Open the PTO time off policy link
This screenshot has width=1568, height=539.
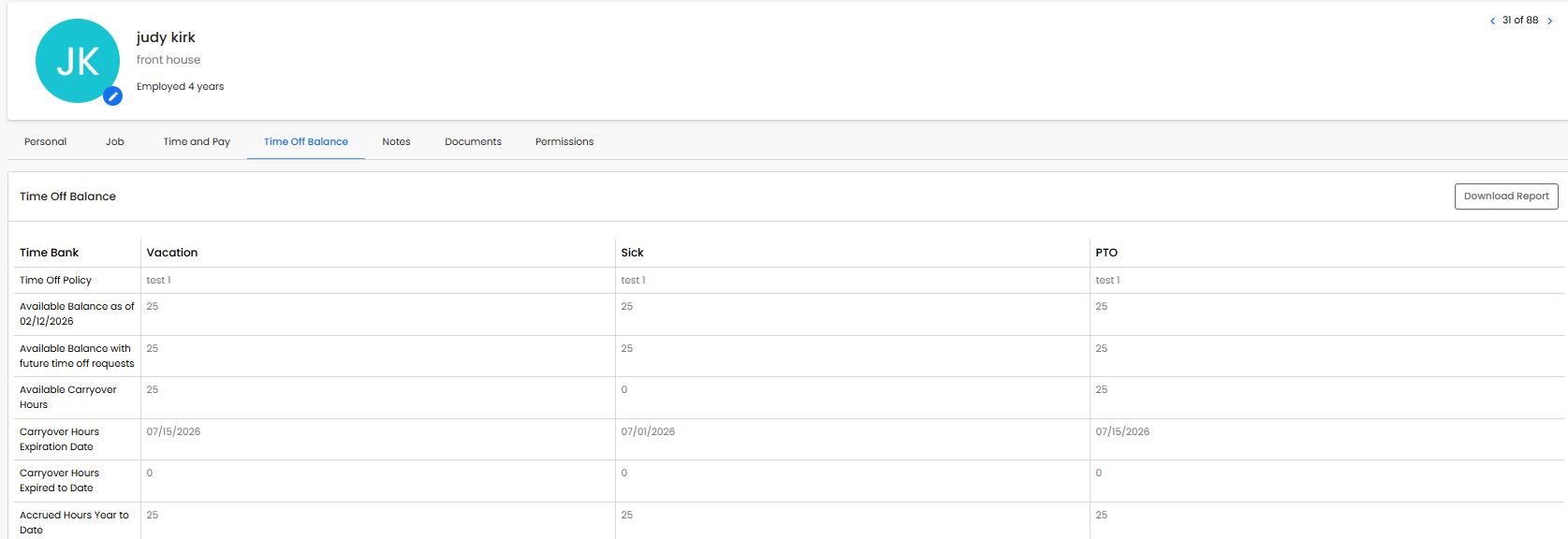[x=1107, y=281]
